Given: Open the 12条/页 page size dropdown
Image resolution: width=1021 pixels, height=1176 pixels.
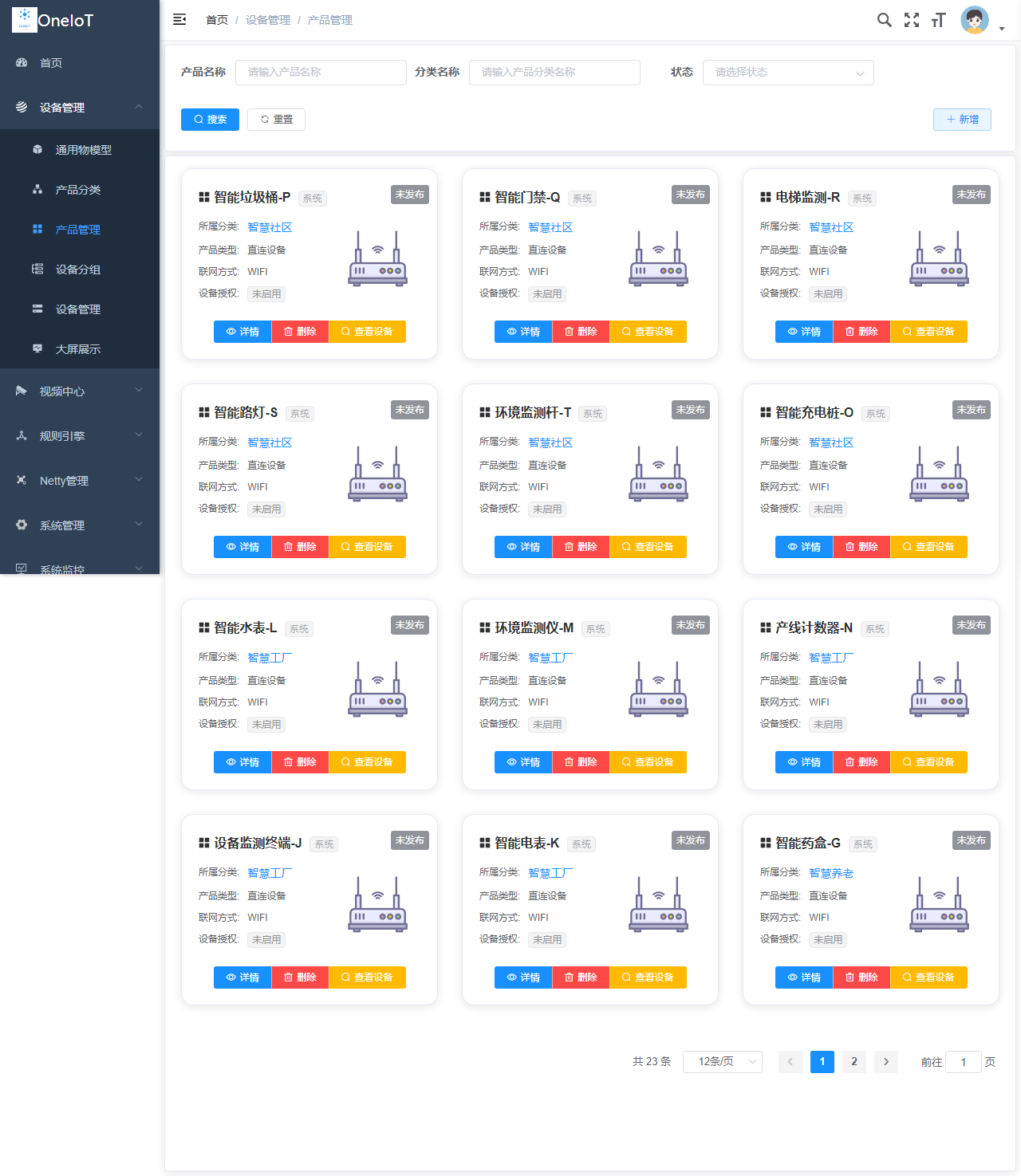Looking at the screenshot, I should [723, 1062].
